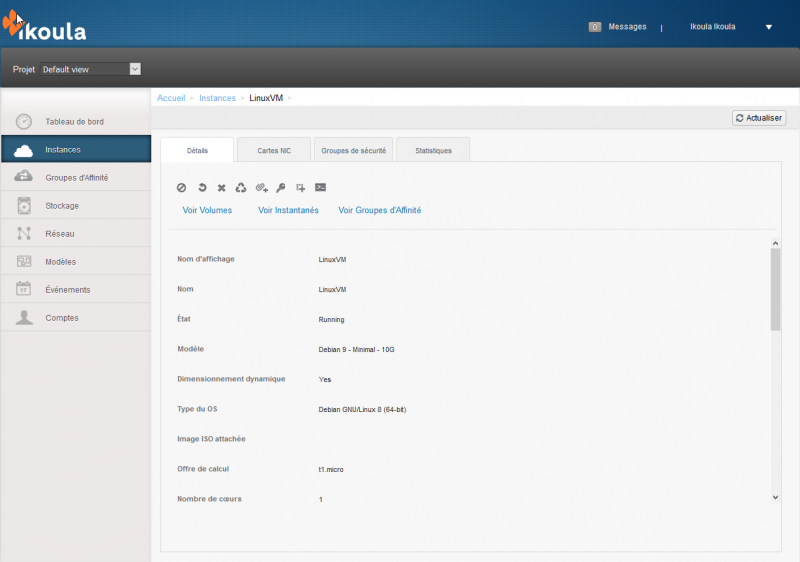Screen dimensions: 800x562
Task: Click the Debian GNU/Linux 8 (64-bit) value
Action: 362,410
